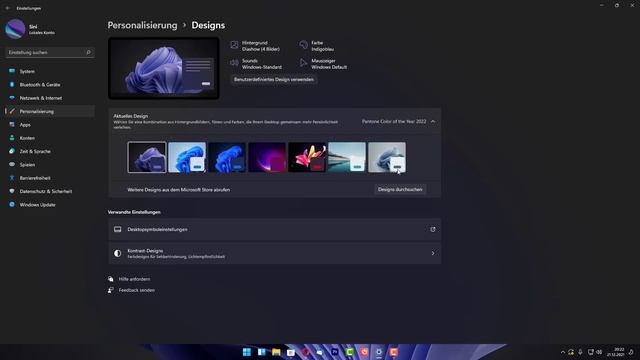The height and width of the screenshot is (360, 640).
Task: Open Hintergrund Diashow setting
Action: click(255, 46)
